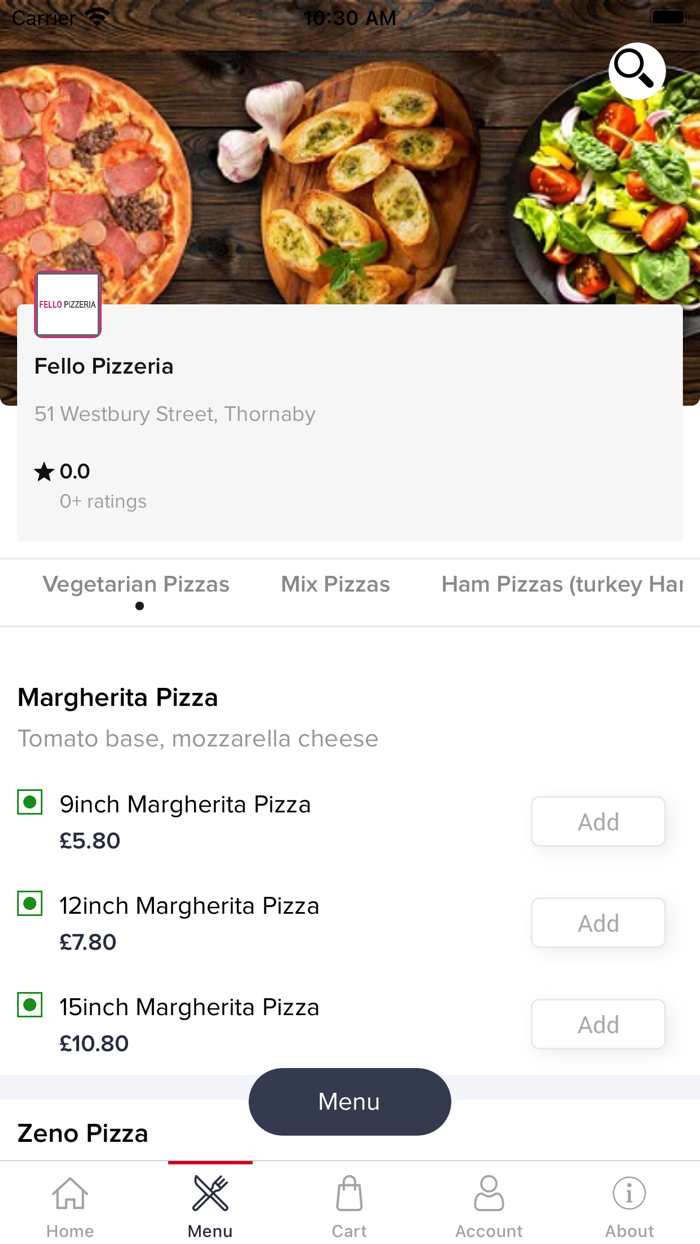Open the Fello Pizzeria logo thumbnail

[67, 305]
